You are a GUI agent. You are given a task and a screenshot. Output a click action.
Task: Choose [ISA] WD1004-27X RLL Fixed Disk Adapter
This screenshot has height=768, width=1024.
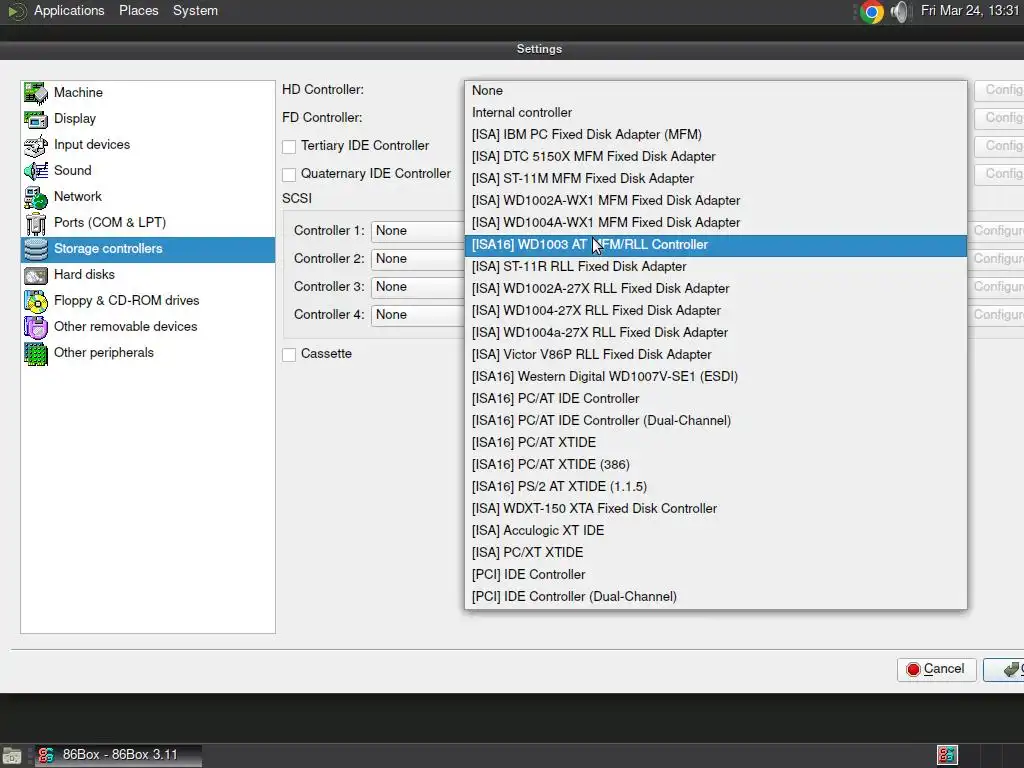(716, 311)
